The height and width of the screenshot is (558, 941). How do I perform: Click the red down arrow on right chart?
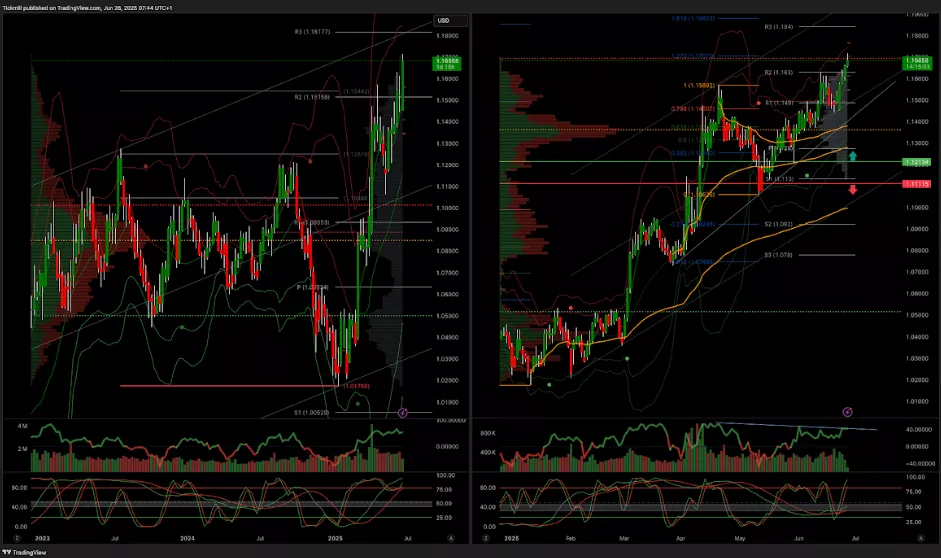pos(852,189)
